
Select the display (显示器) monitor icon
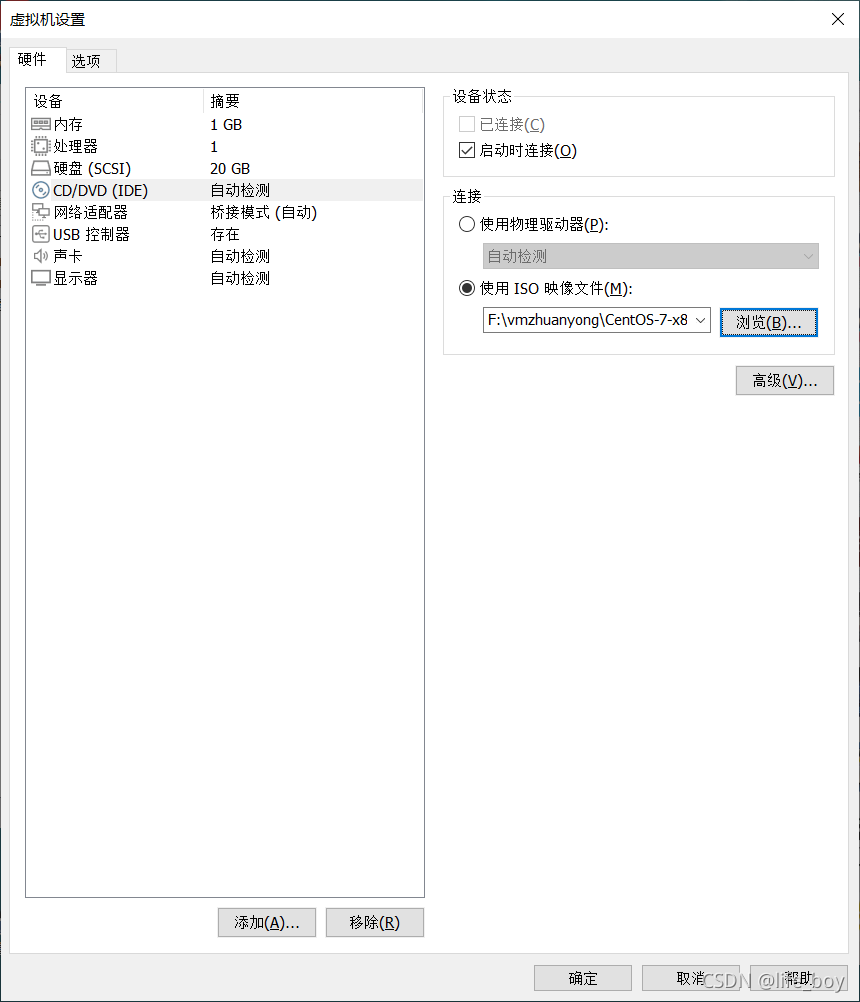click(41, 279)
